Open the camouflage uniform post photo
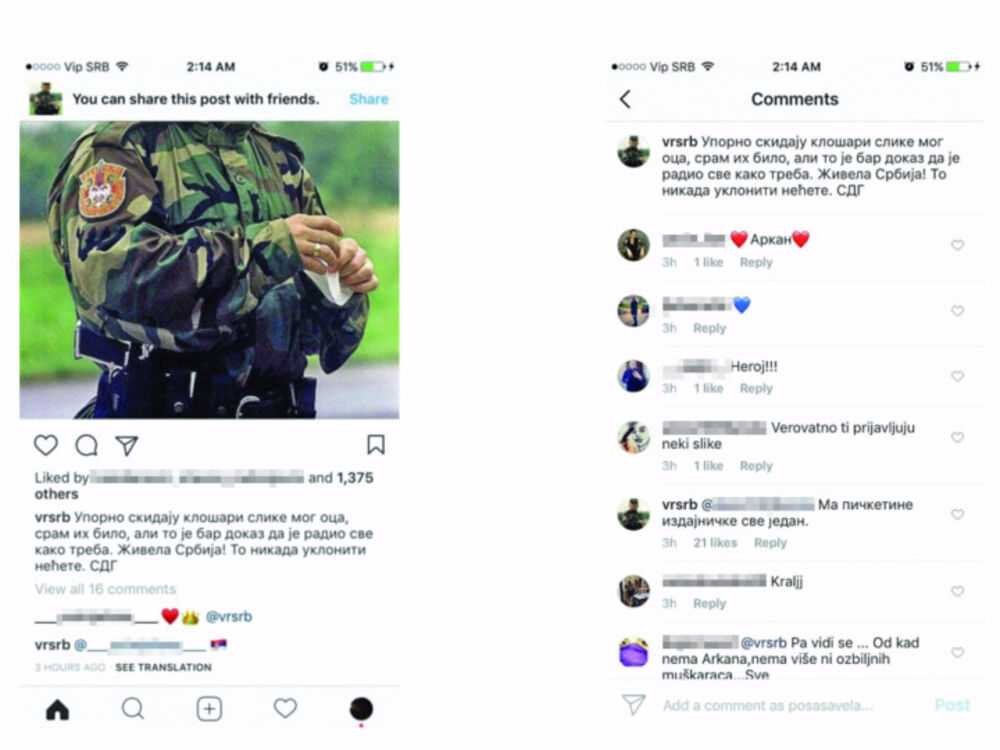 pyautogui.click(x=209, y=270)
